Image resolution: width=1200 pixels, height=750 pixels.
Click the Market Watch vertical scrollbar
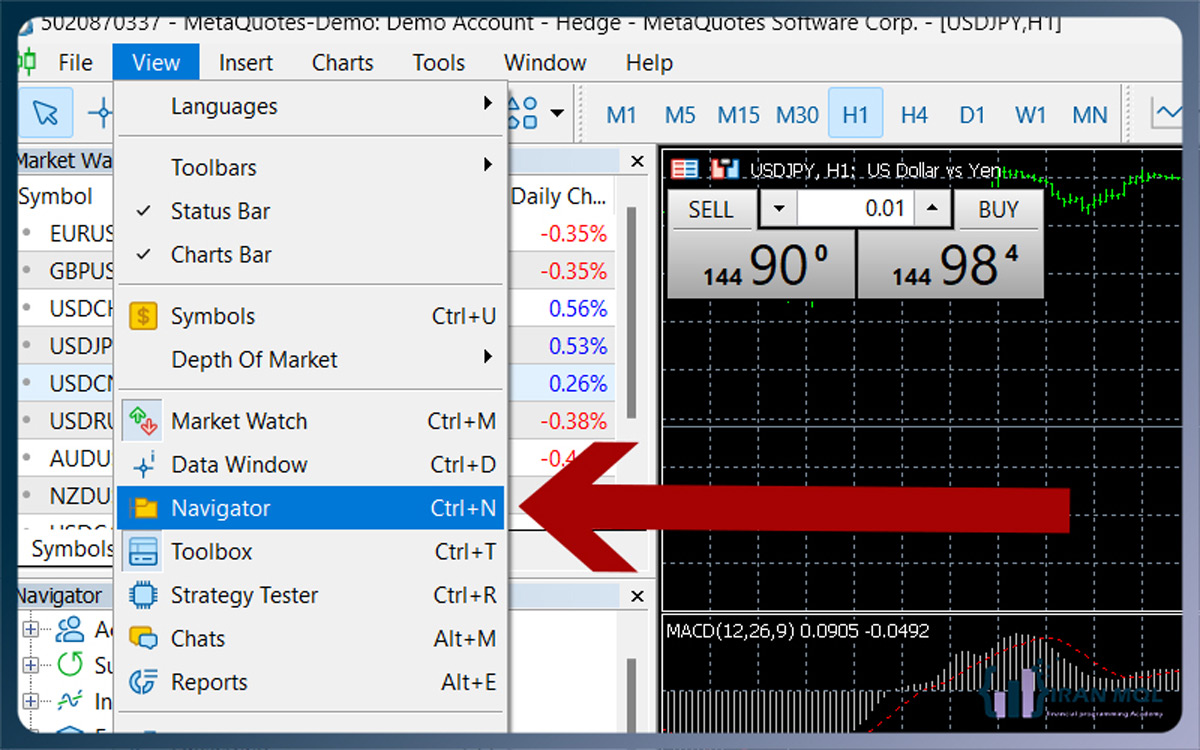(631, 310)
